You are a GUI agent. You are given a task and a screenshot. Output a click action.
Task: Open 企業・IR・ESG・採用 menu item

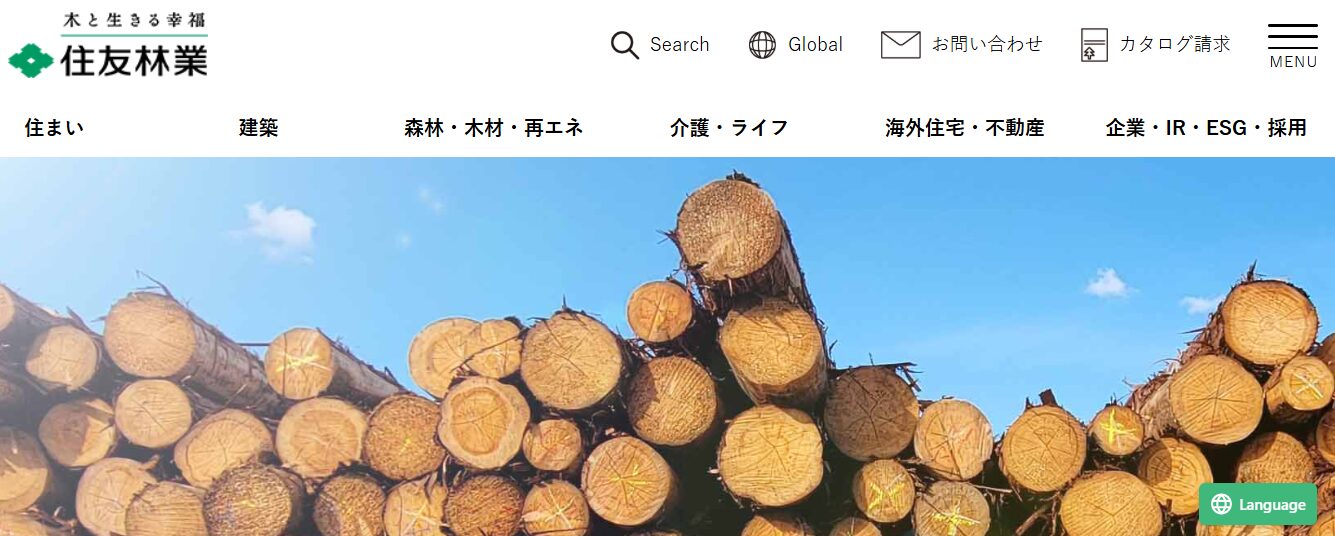1206,128
